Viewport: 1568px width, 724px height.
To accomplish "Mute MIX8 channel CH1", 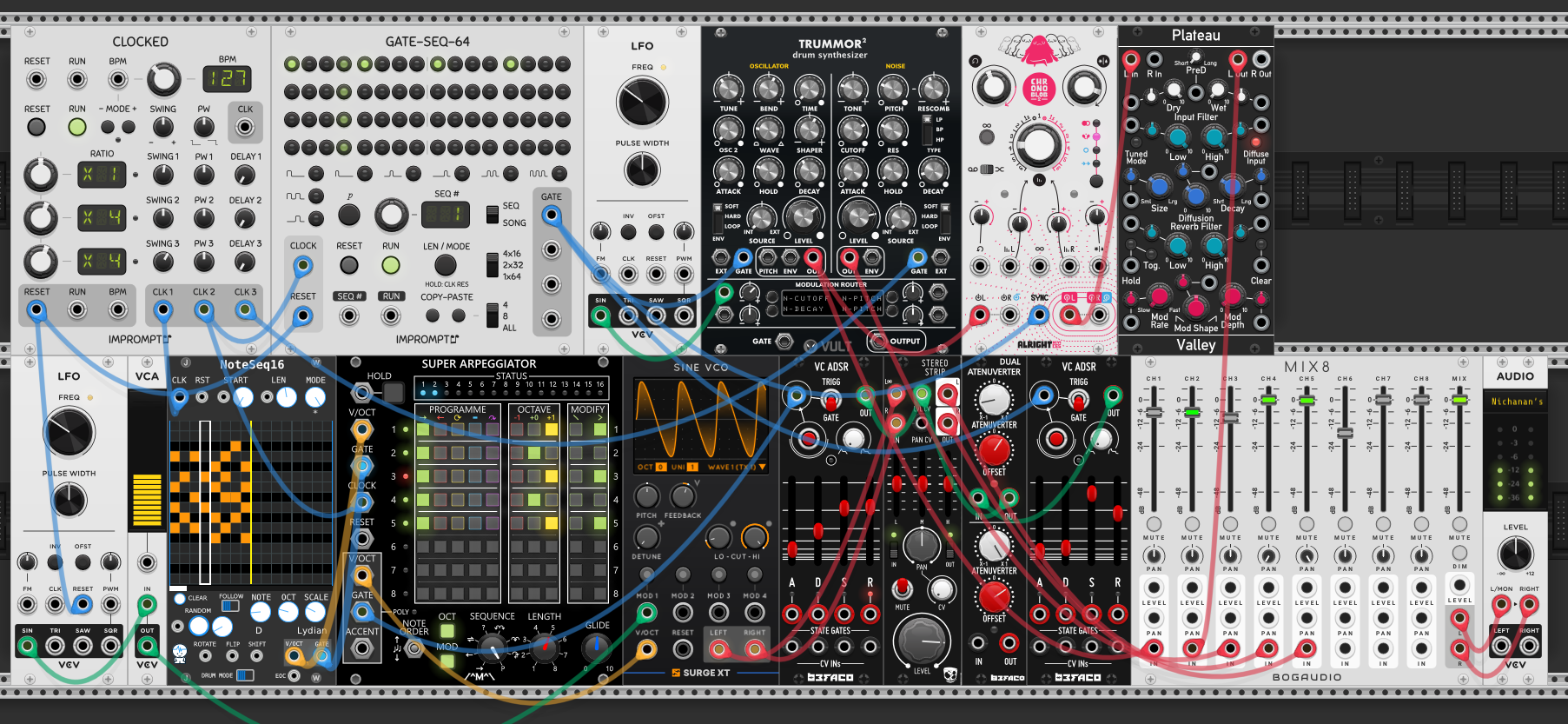I will coord(1154,524).
